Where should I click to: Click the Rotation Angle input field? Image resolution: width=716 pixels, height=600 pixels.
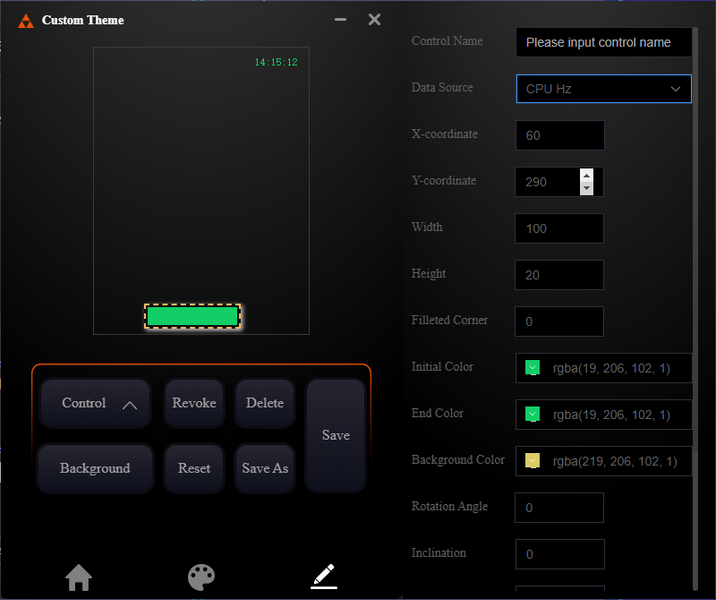(x=559, y=507)
